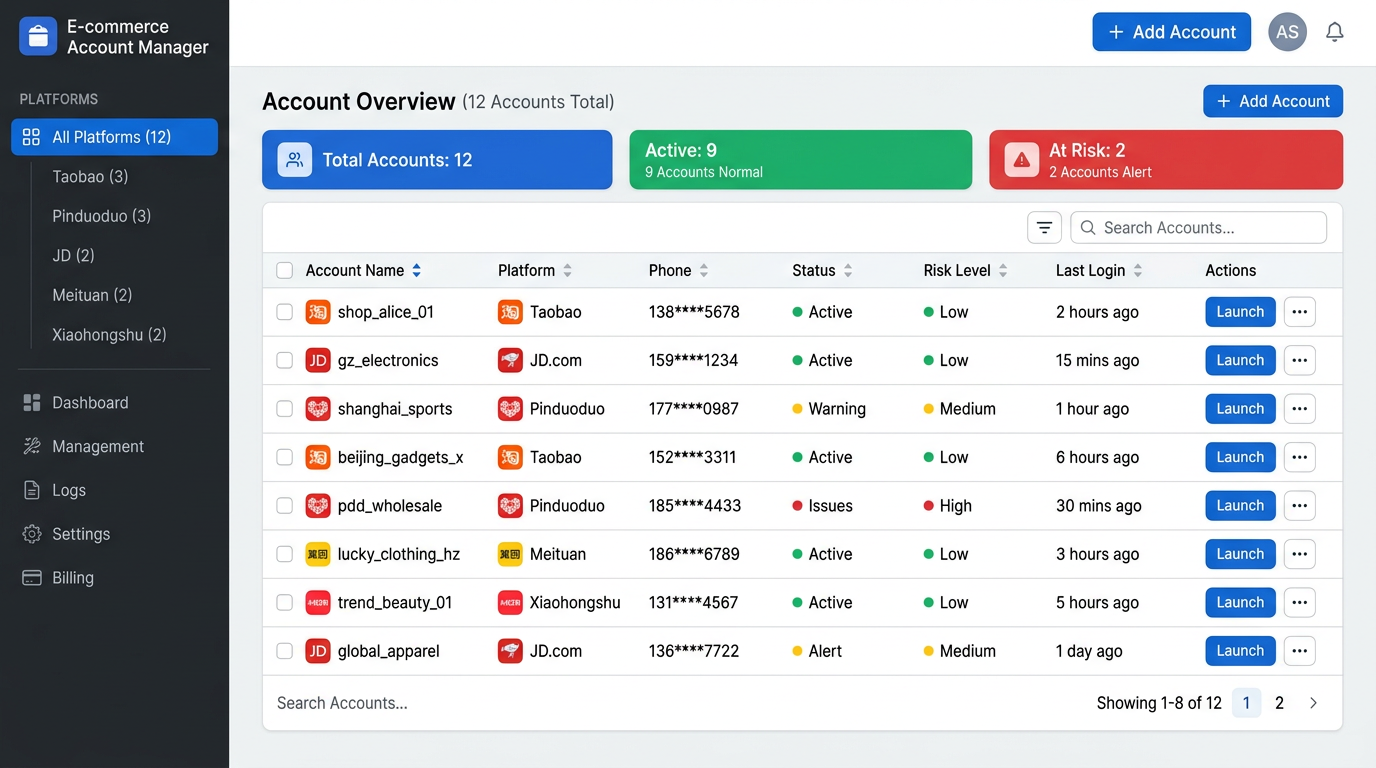
Task: Focus the Search Accounts input field
Action: tap(1210, 228)
